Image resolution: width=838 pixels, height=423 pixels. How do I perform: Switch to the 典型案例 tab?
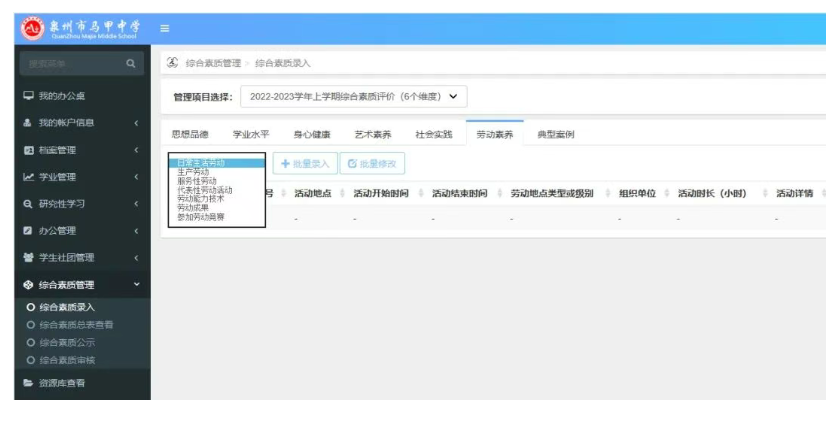555,134
